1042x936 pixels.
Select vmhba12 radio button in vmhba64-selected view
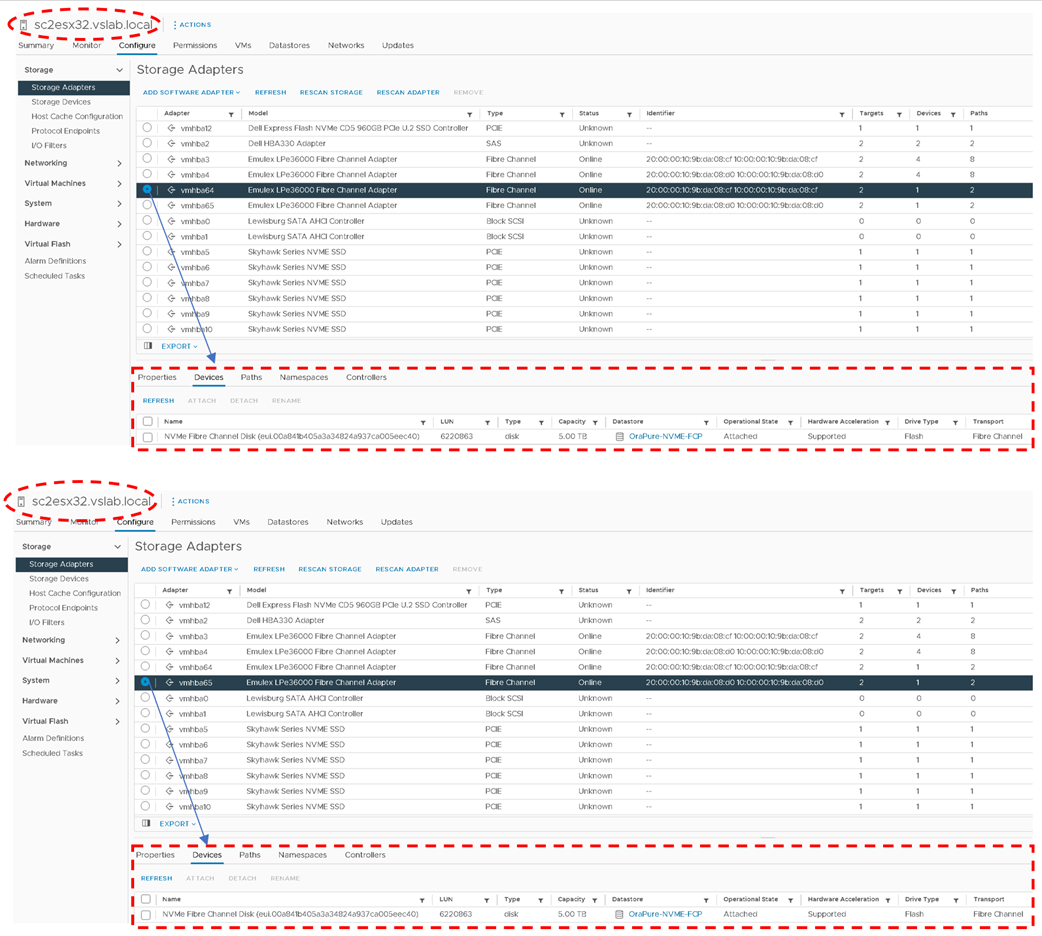point(147,127)
